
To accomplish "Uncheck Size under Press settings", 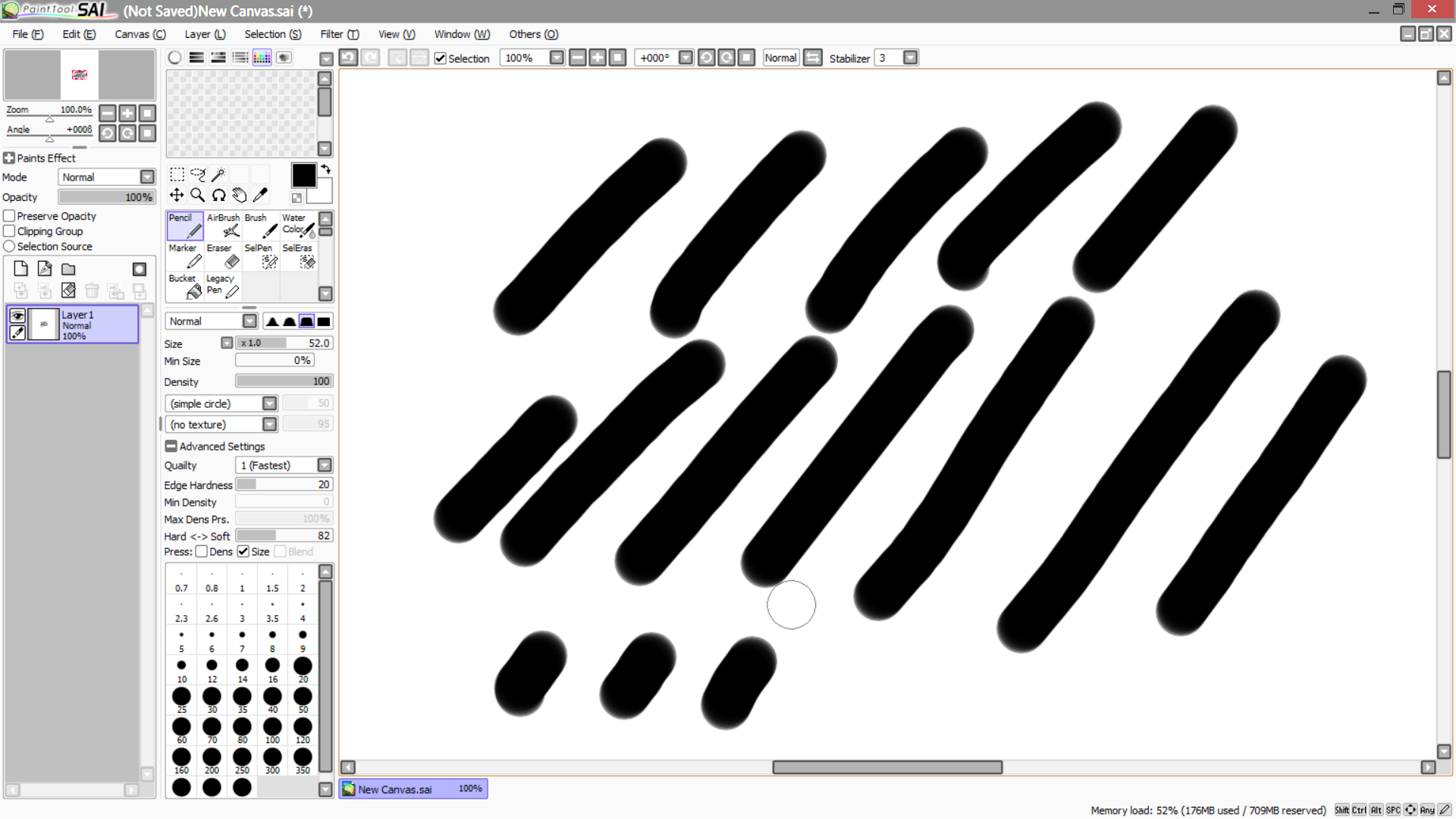I will pos(243,551).
